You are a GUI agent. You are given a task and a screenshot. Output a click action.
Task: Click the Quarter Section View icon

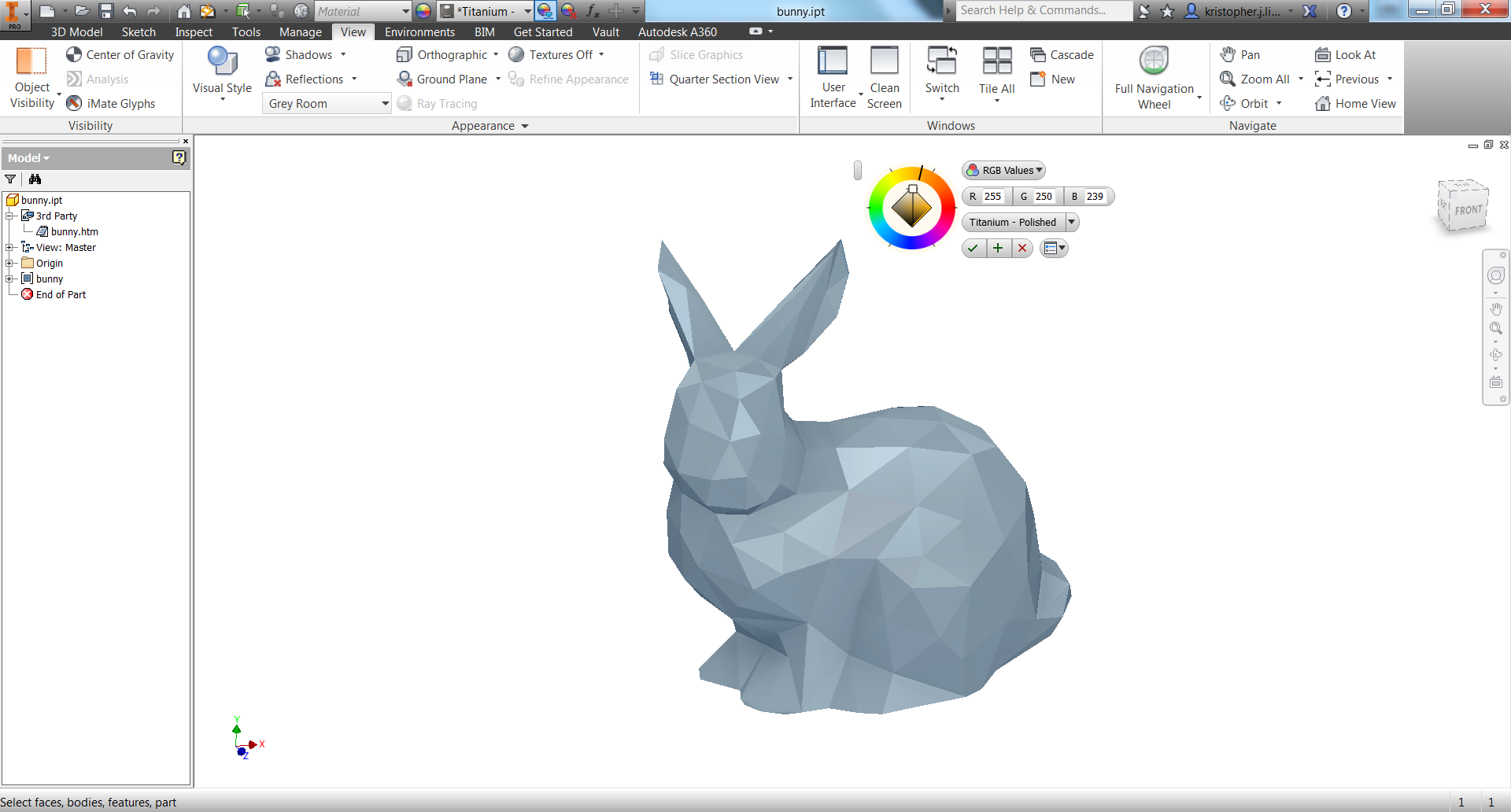tap(656, 79)
